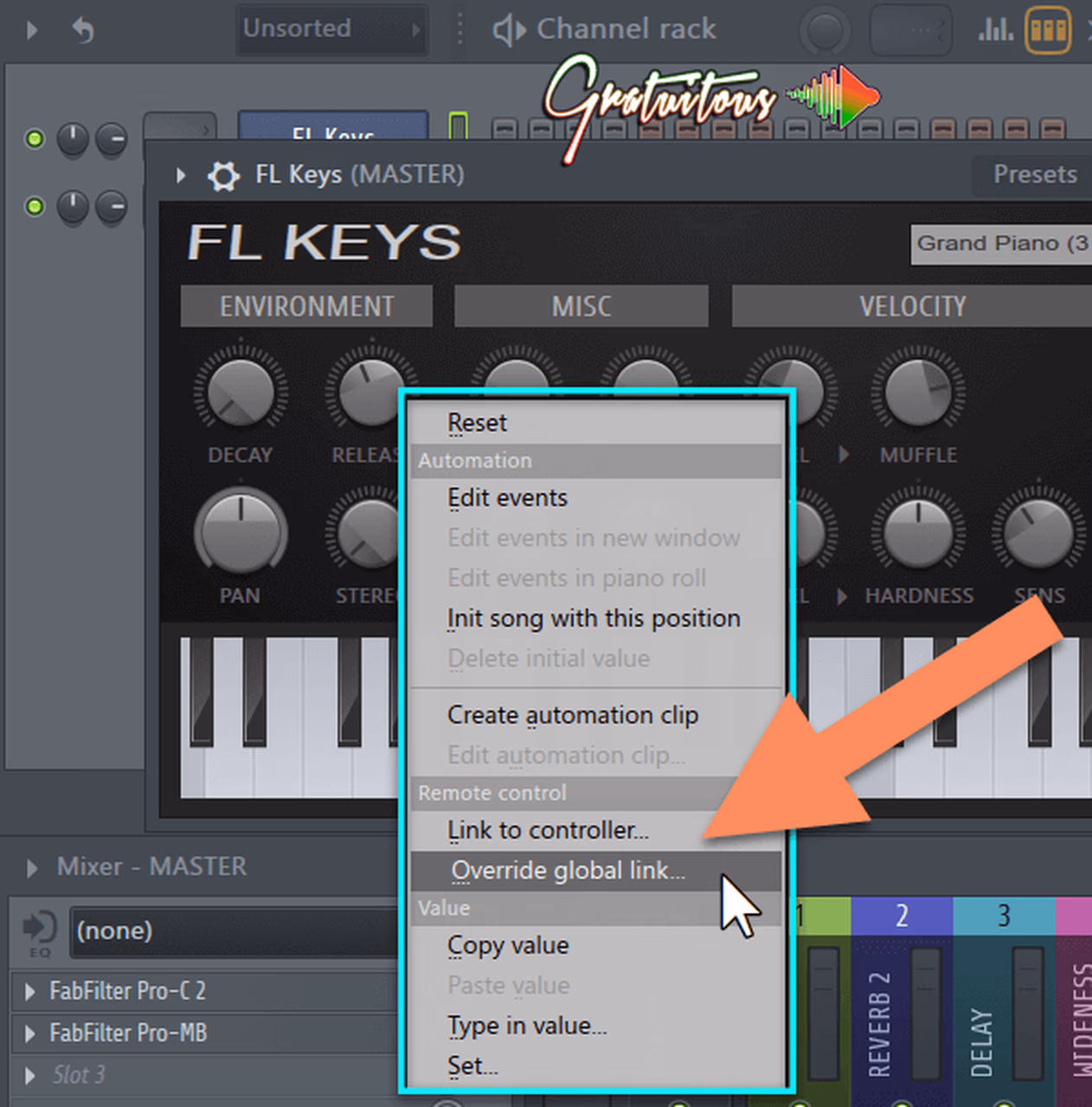Click the small arrow left of MUFFLE label
Viewport: 1092px width, 1107px height.
click(x=844, y=454)
